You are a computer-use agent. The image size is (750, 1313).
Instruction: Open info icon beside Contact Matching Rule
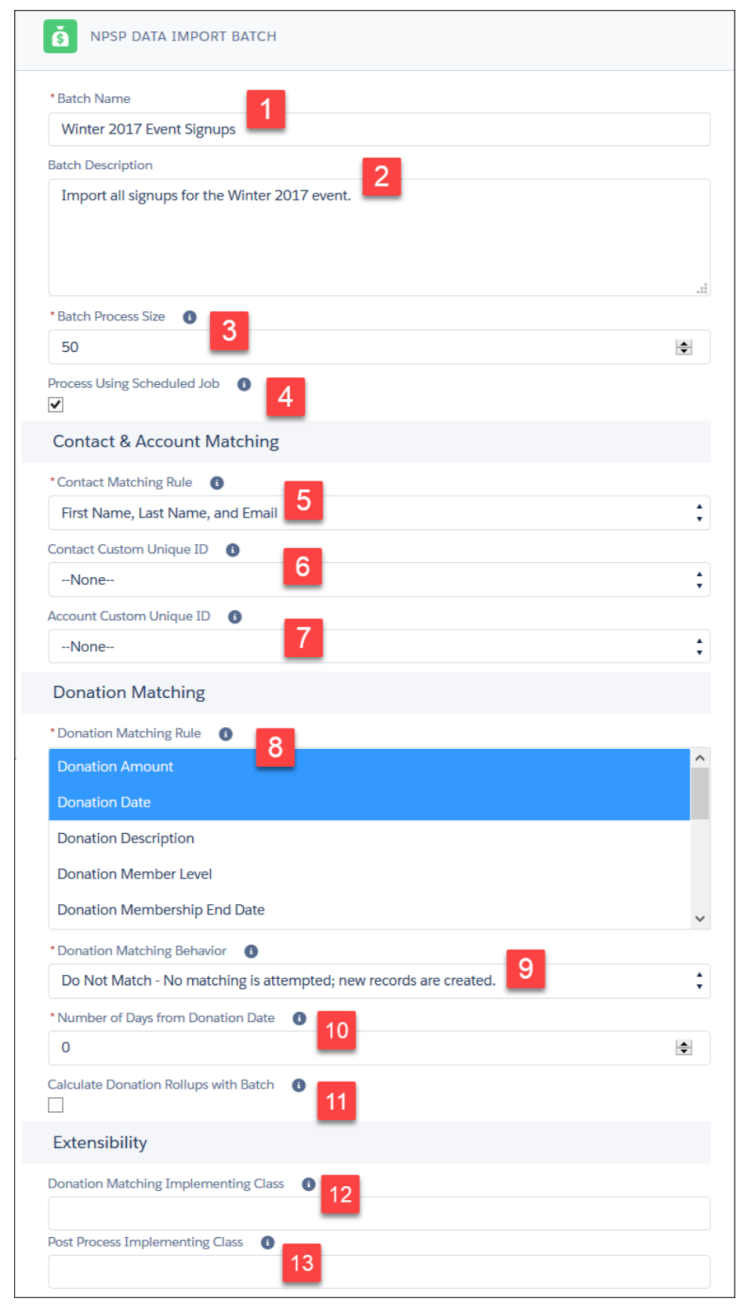coord(217,483)
